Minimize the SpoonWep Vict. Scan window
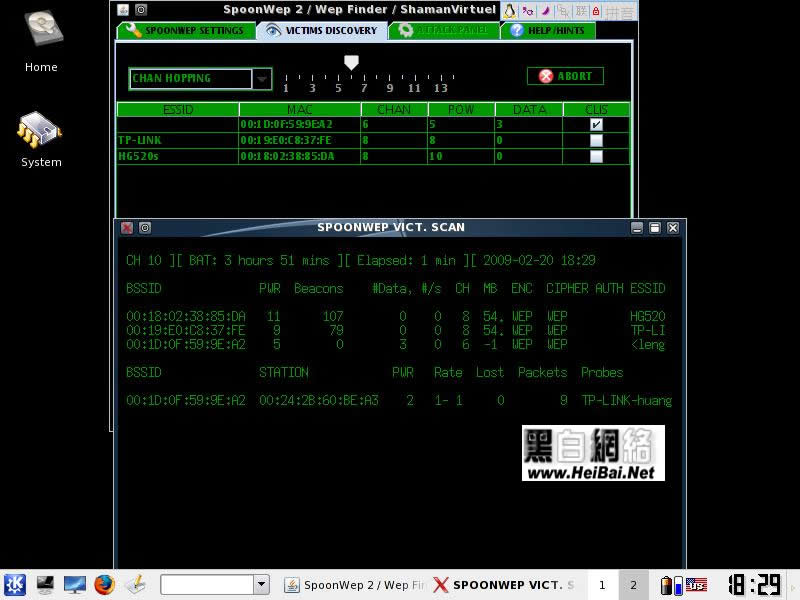800x600 pixels. point(637,228)
